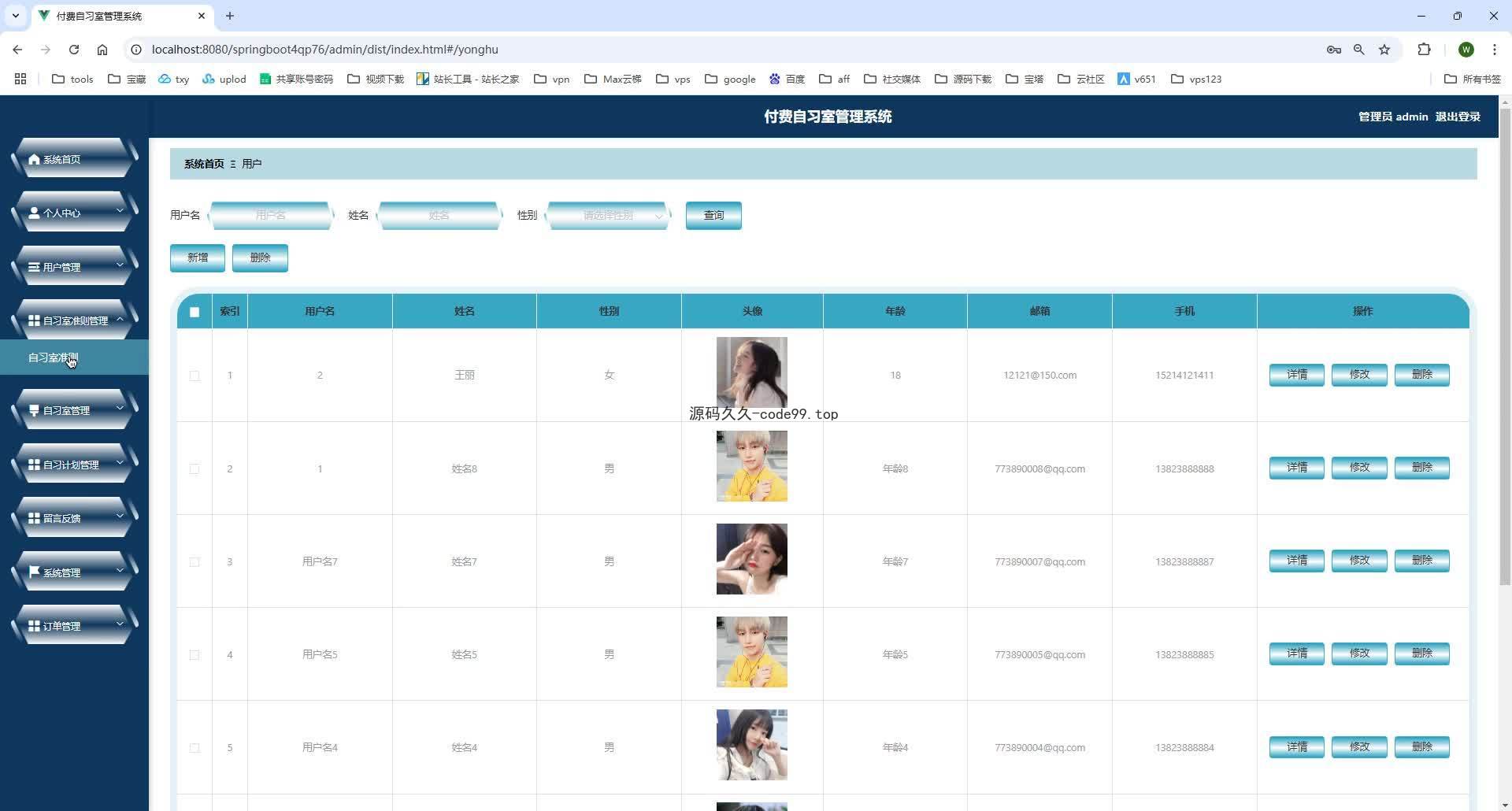This screenshot has width=1512, height=811.
Task: Expand the 自习室管理 menu chevron
Action: pyautogui.click(x=120, y=408)
